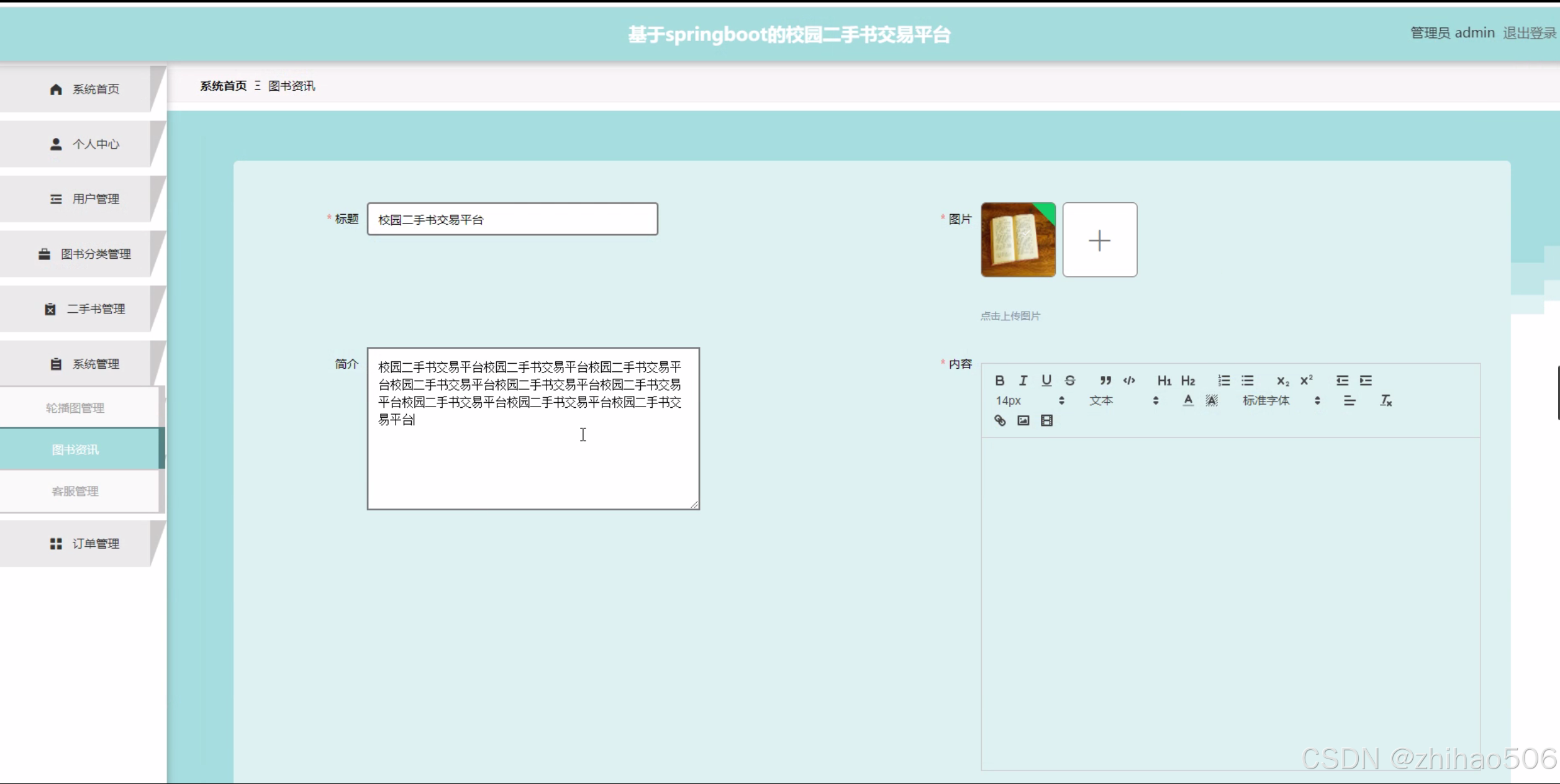Open the 轮播图管理 submenu item

(x=75, y=408)
